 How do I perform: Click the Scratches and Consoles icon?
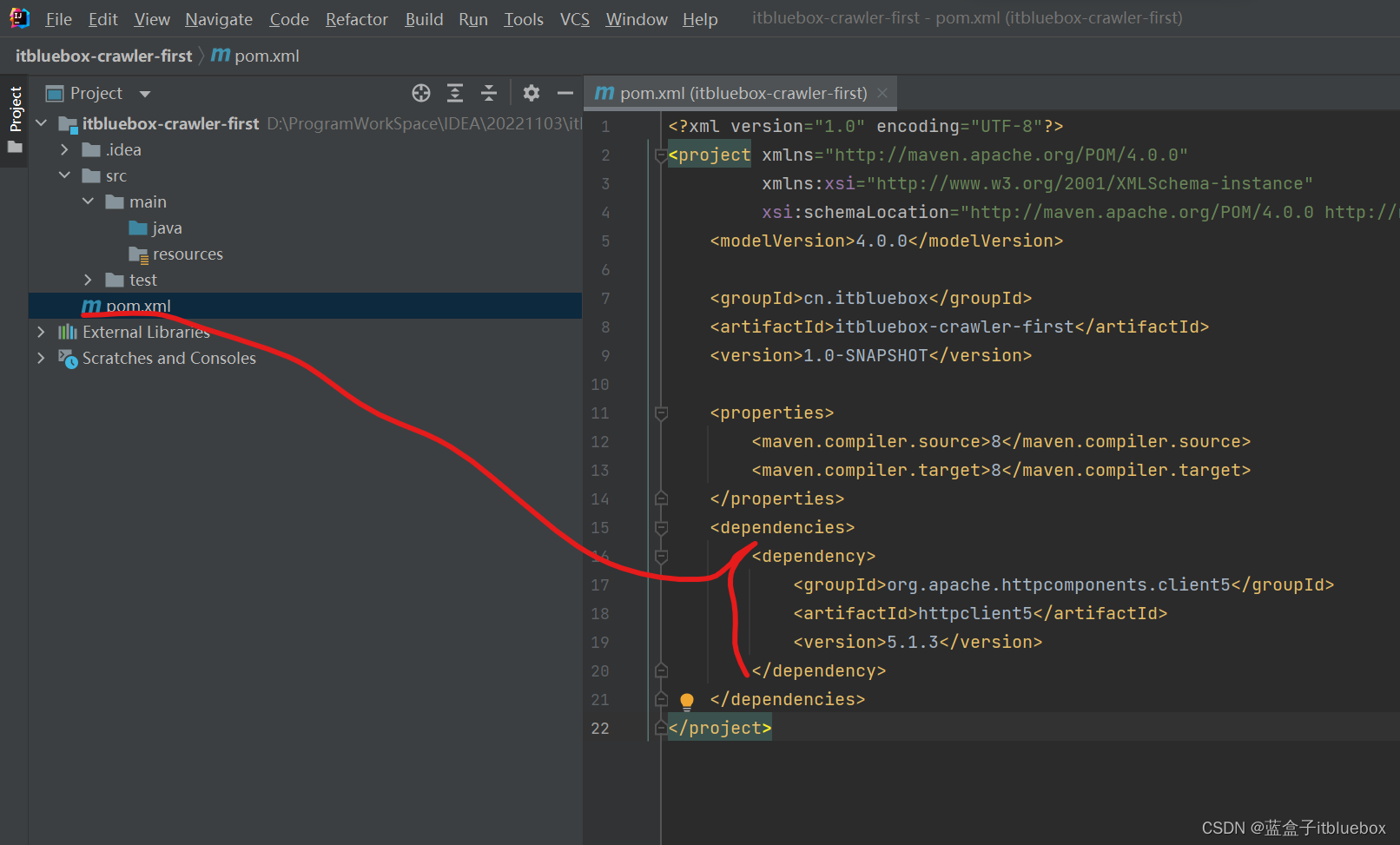click(x=68, y=359)
